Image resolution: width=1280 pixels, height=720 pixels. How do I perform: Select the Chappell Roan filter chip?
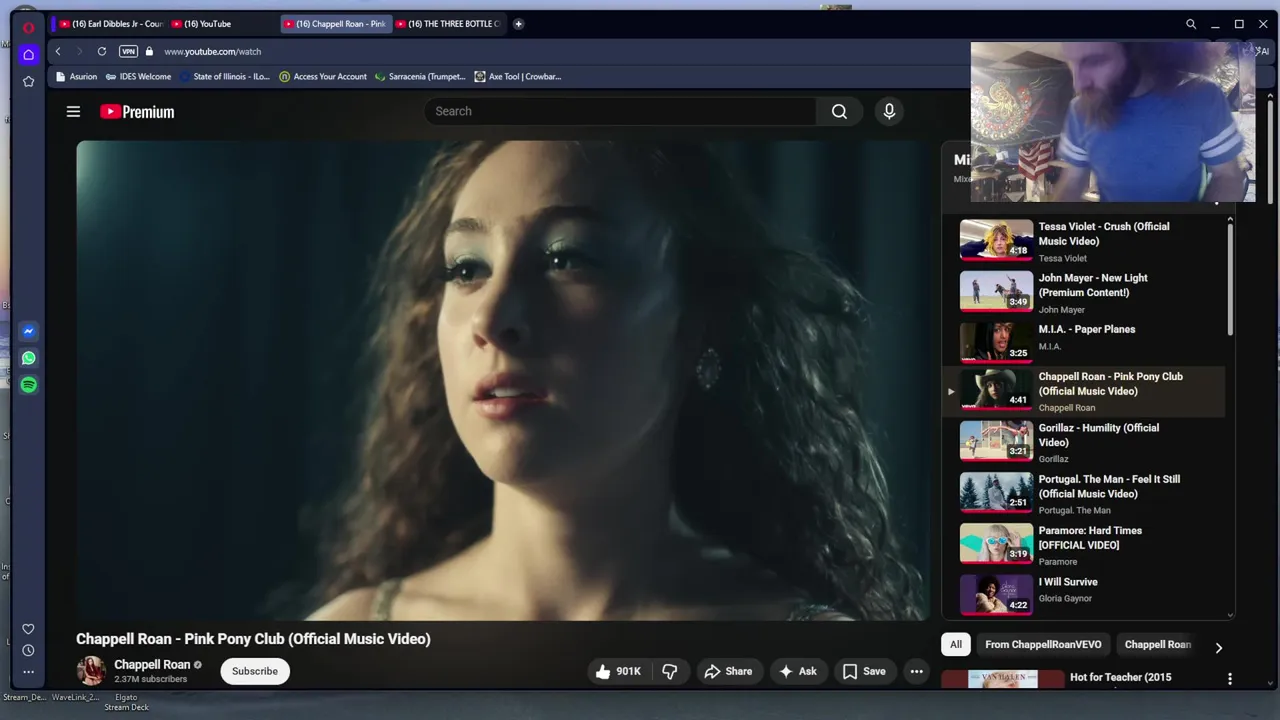click(1158, 644)
